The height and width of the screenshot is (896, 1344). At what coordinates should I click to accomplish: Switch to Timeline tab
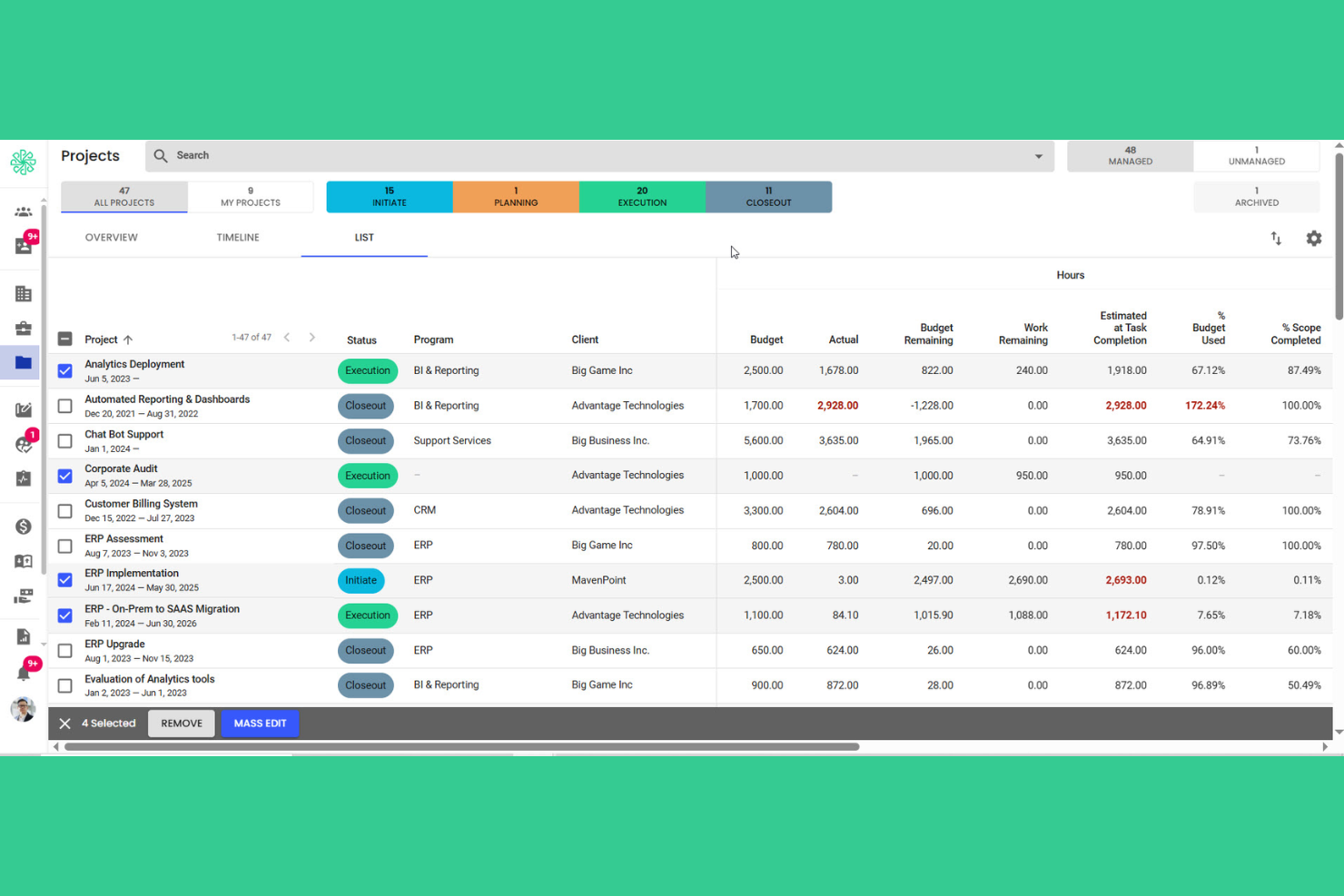pyautogui.click(x=238, y=238)
